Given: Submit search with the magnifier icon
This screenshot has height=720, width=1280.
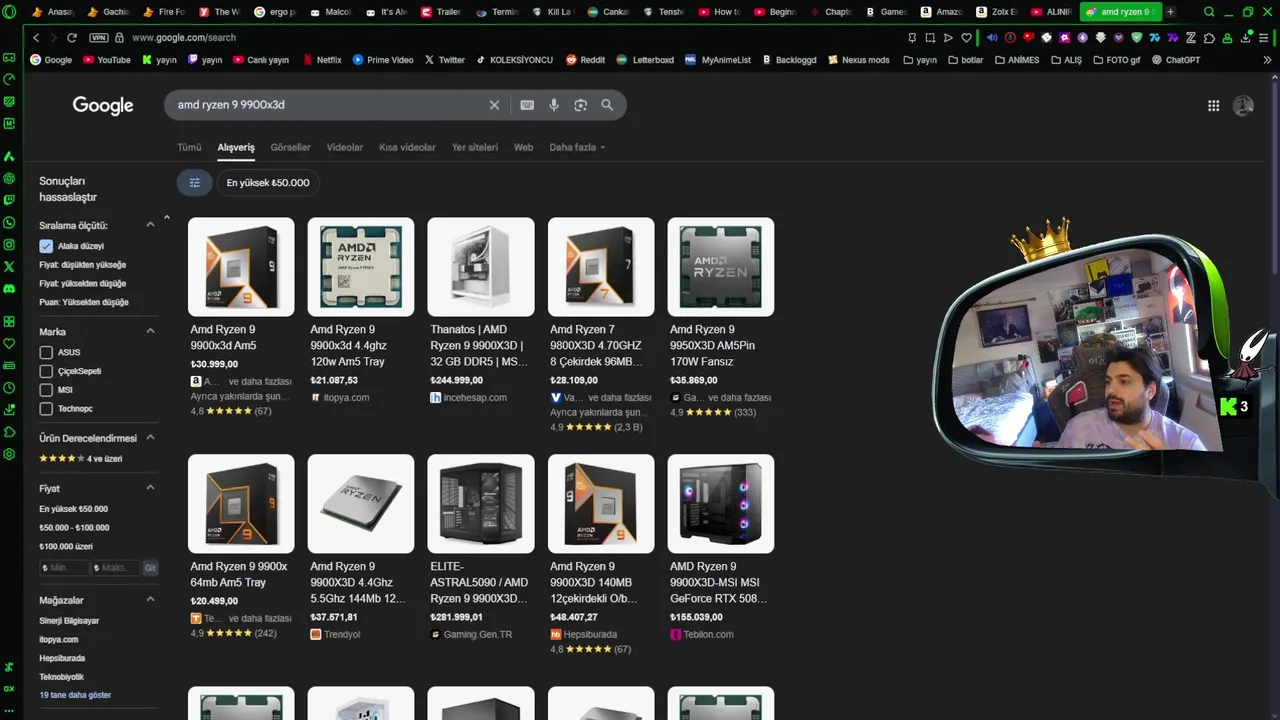Looking at the screenshot, I should pyautogui.click(x=607, y=105).
